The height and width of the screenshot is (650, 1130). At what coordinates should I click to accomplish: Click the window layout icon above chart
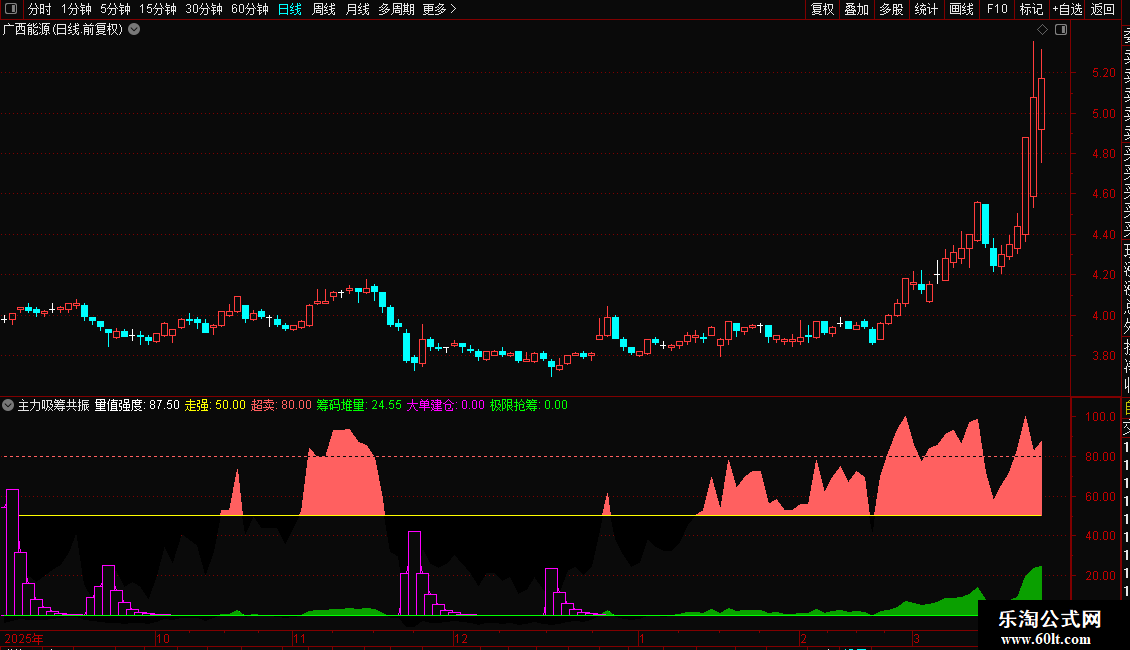click(x=1061, y=30)
